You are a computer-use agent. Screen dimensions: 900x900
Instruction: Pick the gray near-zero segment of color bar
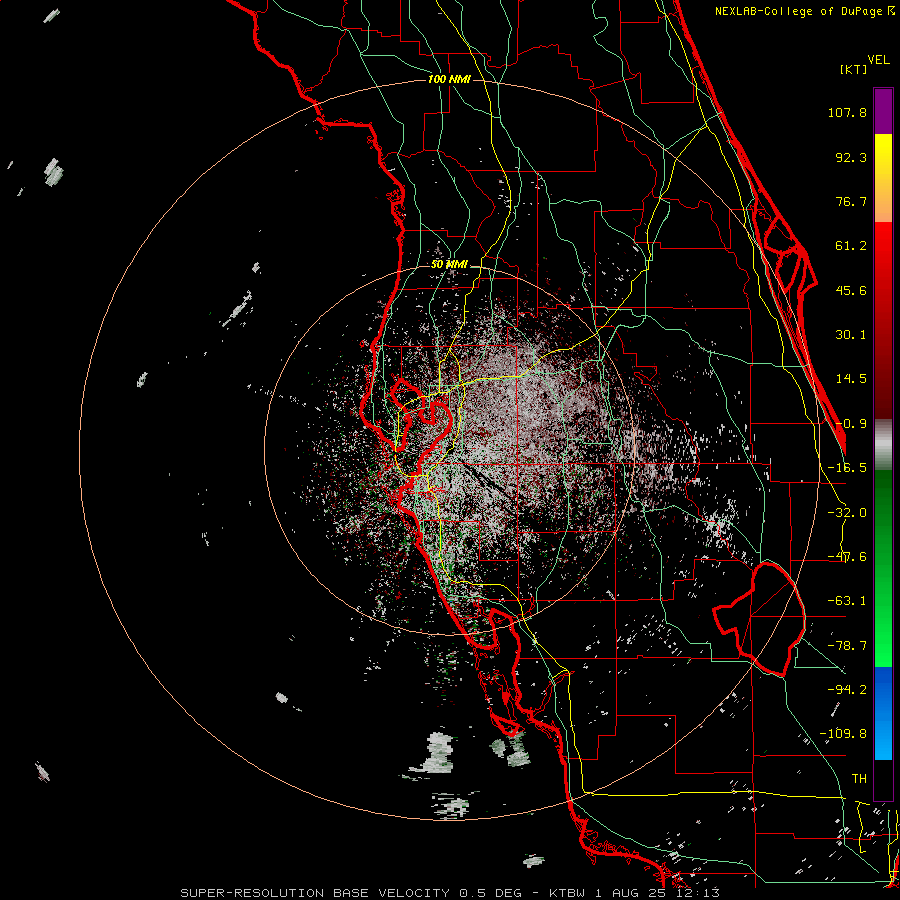pos(883,444)
